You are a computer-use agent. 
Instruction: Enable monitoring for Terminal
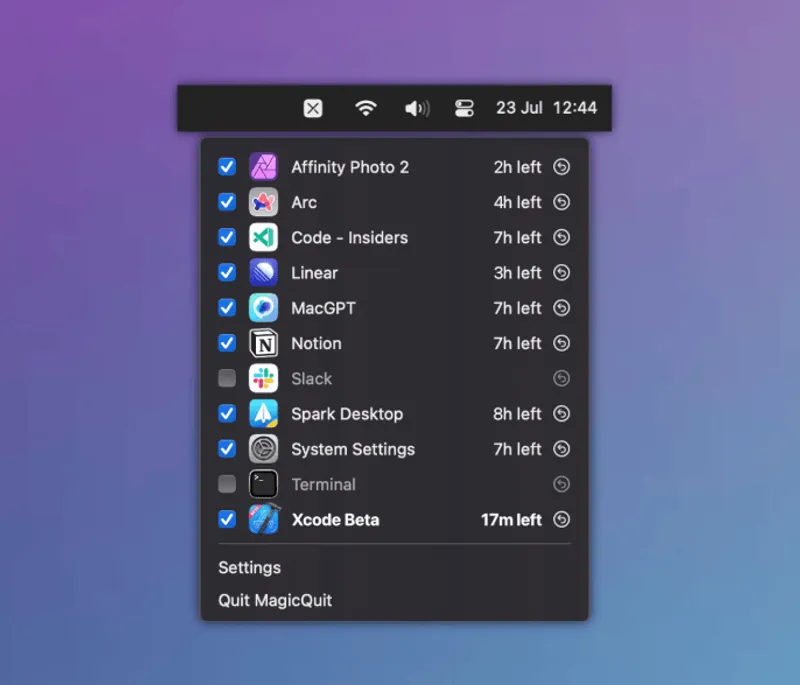pos(226,484)
